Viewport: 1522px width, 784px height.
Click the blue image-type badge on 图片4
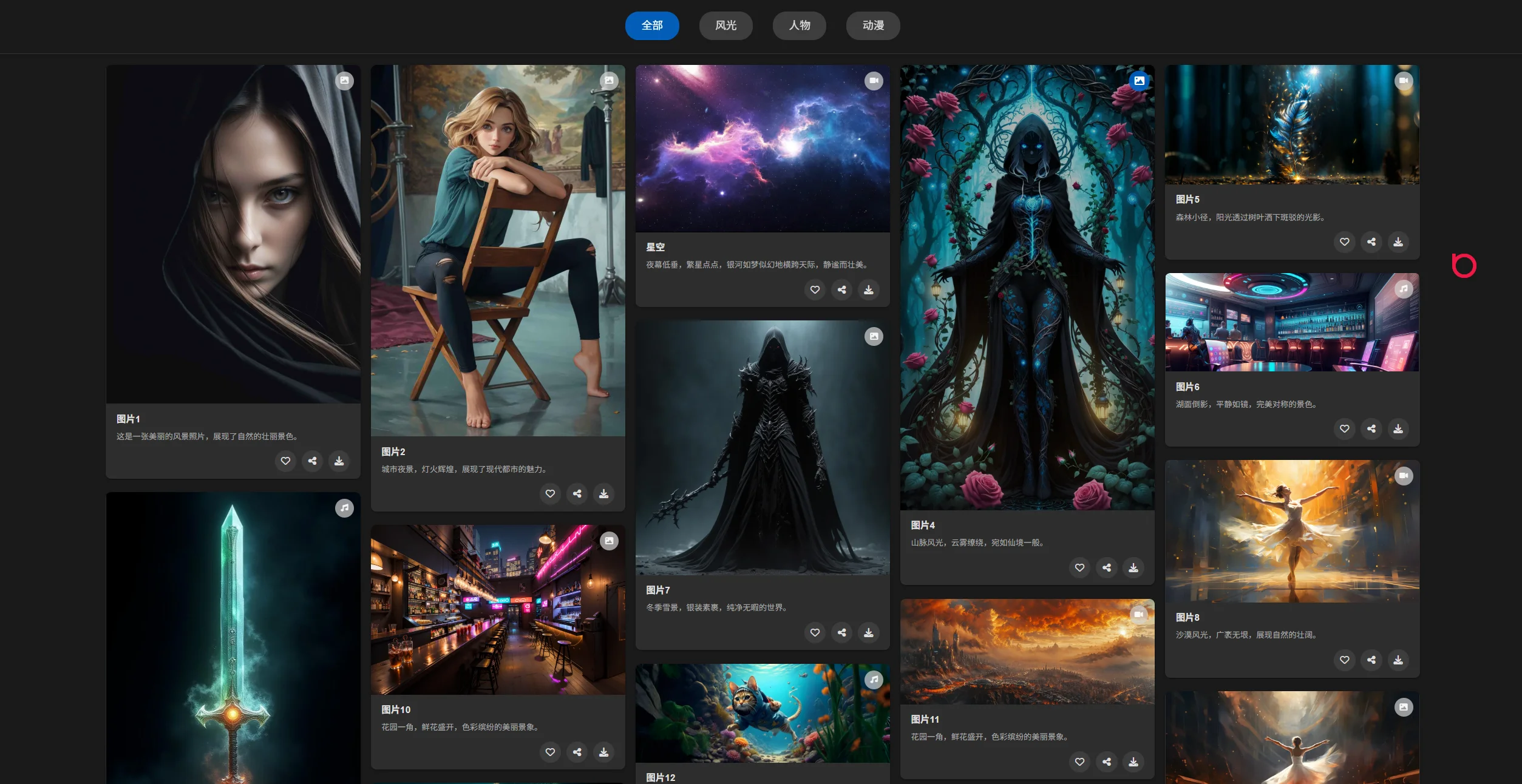pyautogui.click(x=1139, y=81)
